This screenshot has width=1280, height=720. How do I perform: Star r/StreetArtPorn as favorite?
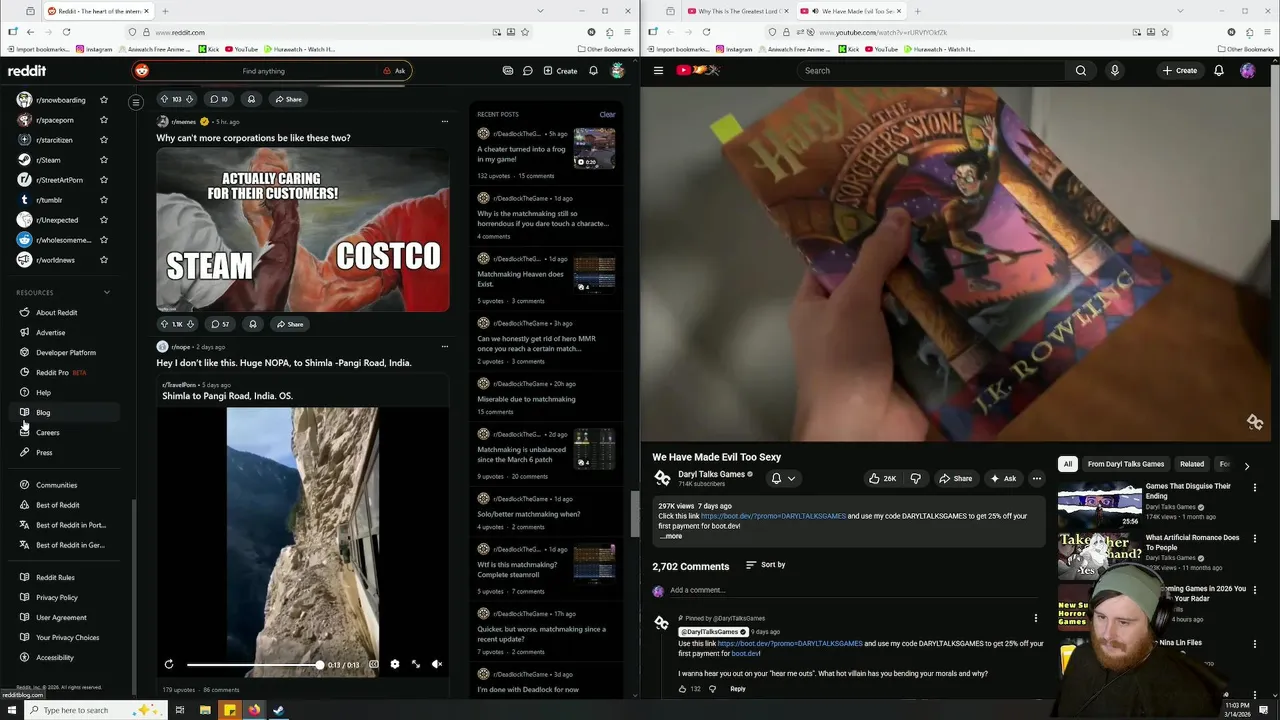tap(103, 180)
